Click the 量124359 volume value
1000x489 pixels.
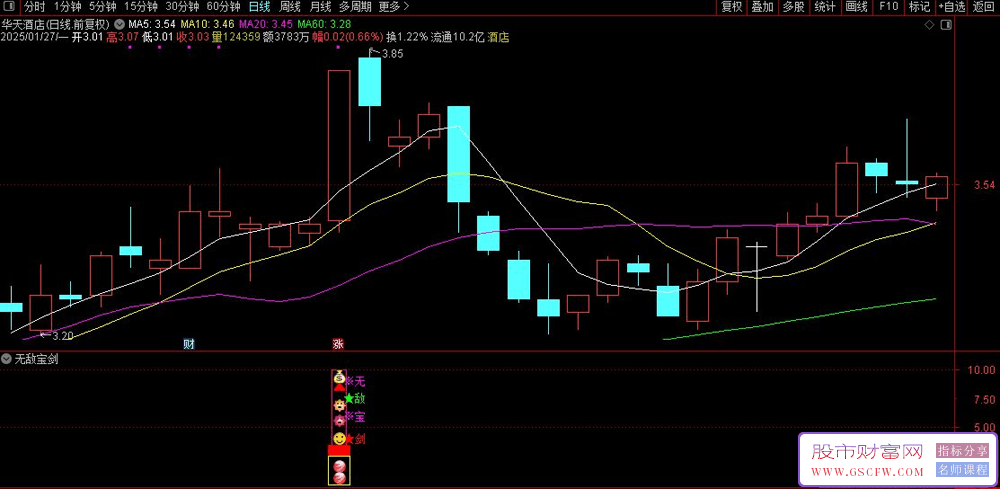237,37
